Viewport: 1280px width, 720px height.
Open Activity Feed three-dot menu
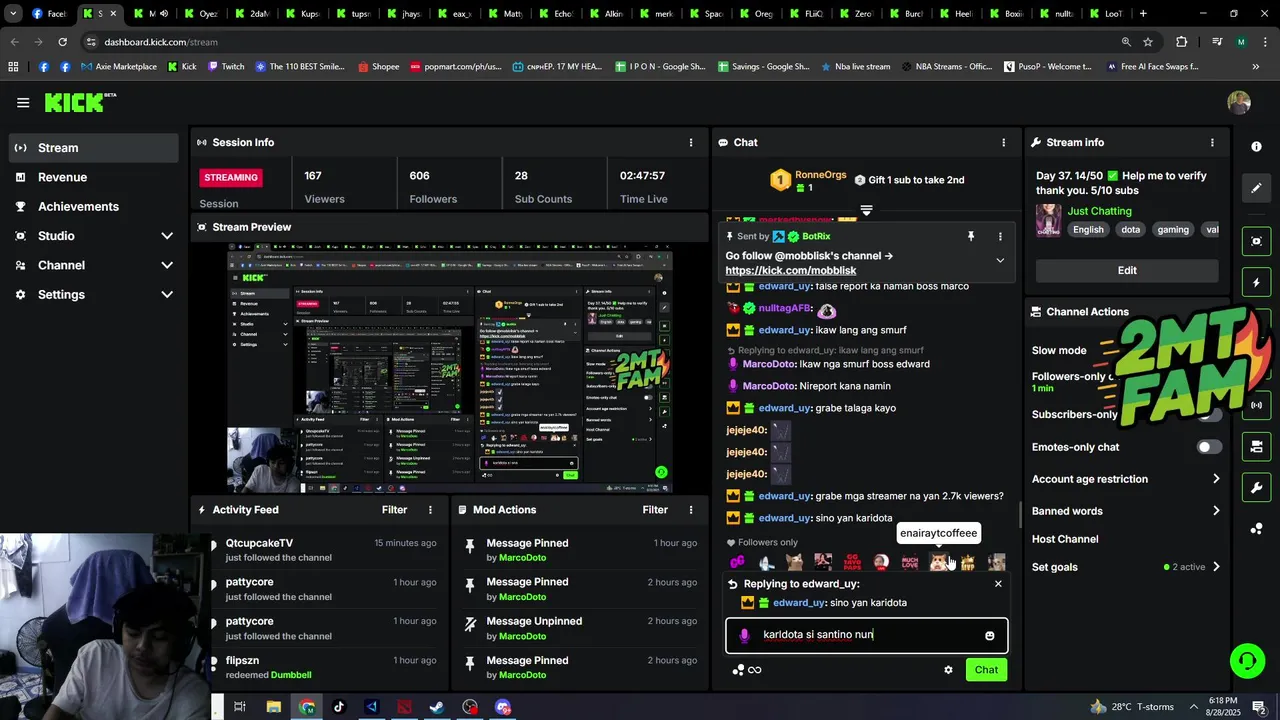[431, 509]
